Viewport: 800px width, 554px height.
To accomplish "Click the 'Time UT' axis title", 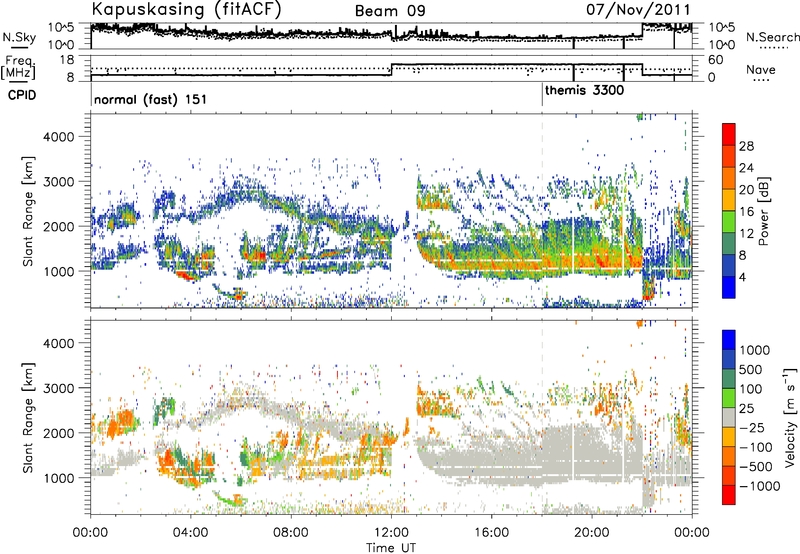I will coord(391,548).
